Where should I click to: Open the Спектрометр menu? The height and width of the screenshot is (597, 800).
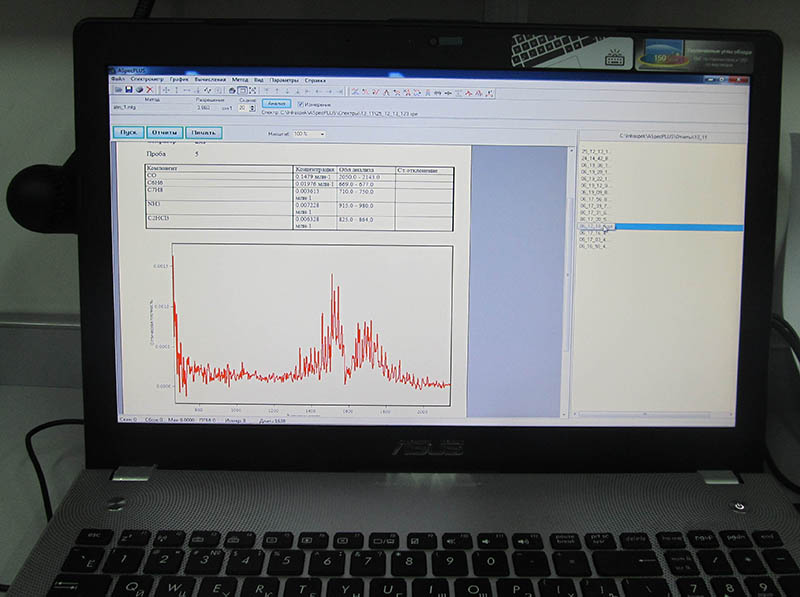click(147, 79)
